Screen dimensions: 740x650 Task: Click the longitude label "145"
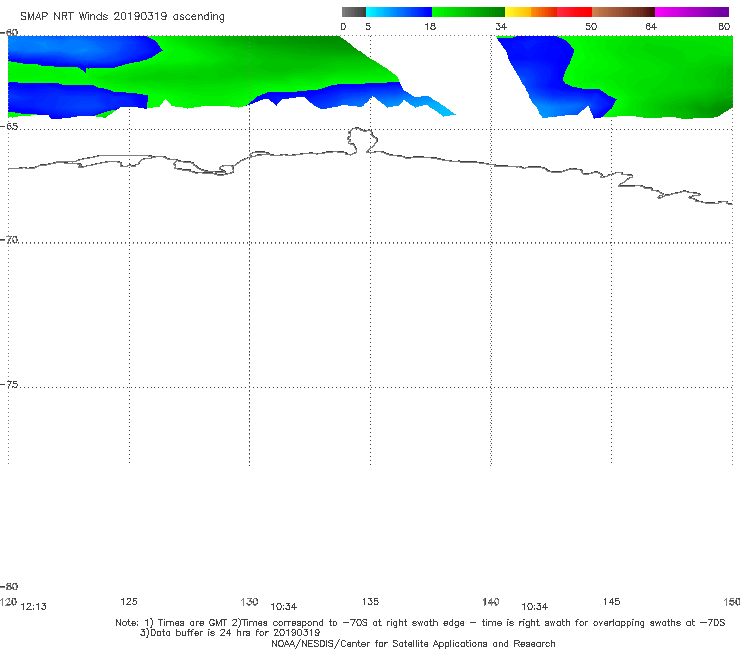click(612, 602)
